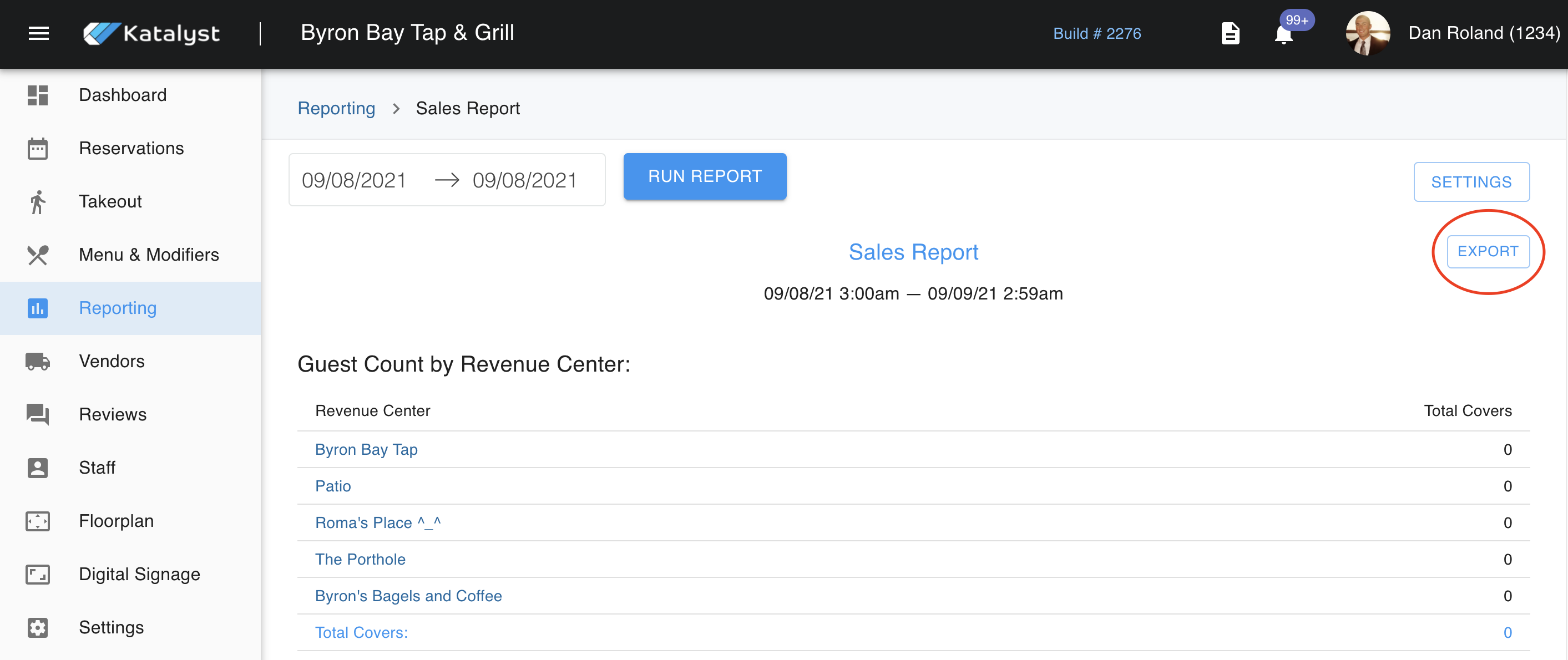Click the Dashboard grid icon

(38, 95)
